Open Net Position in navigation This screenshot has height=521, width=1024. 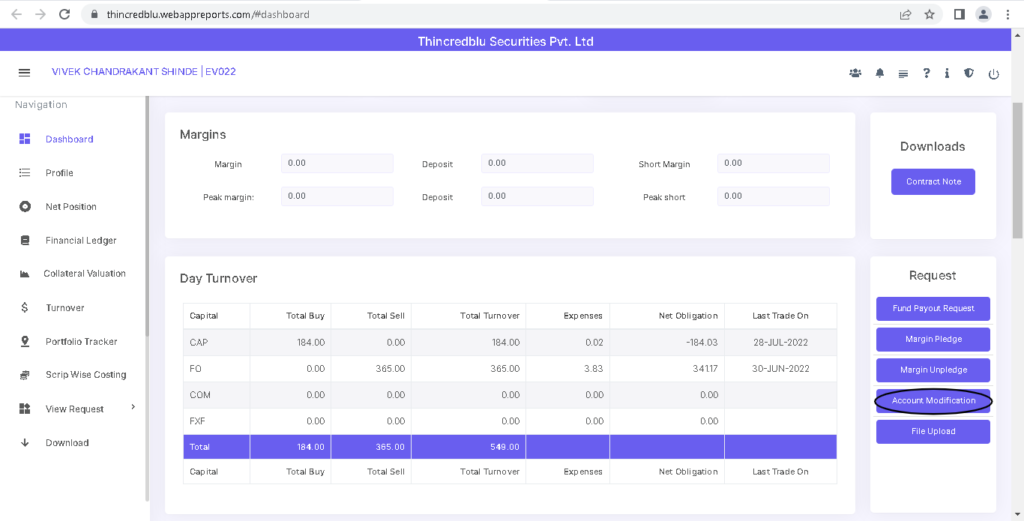tap(71, 207)
